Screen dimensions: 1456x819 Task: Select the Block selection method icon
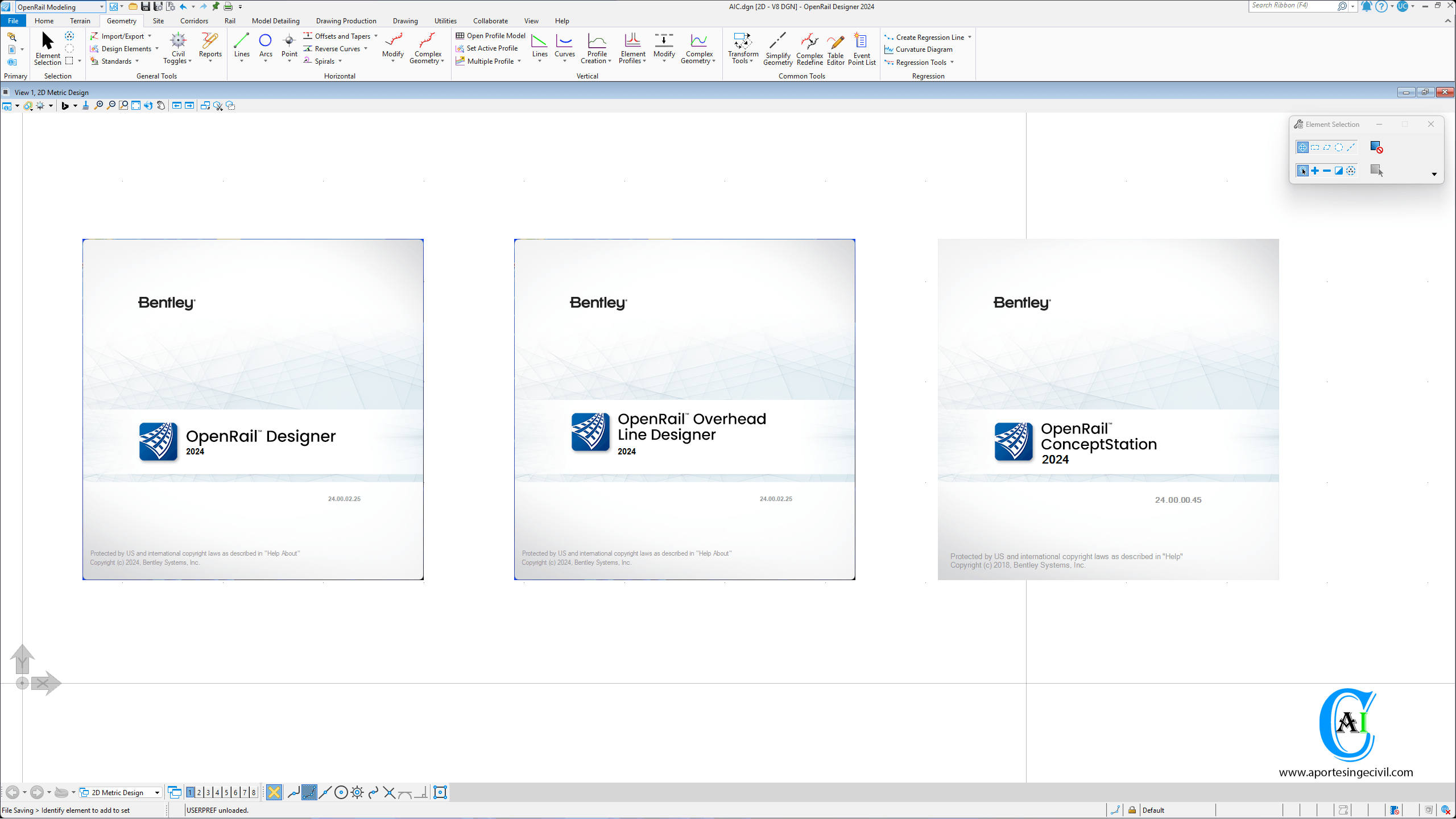tap(1314, 147)
